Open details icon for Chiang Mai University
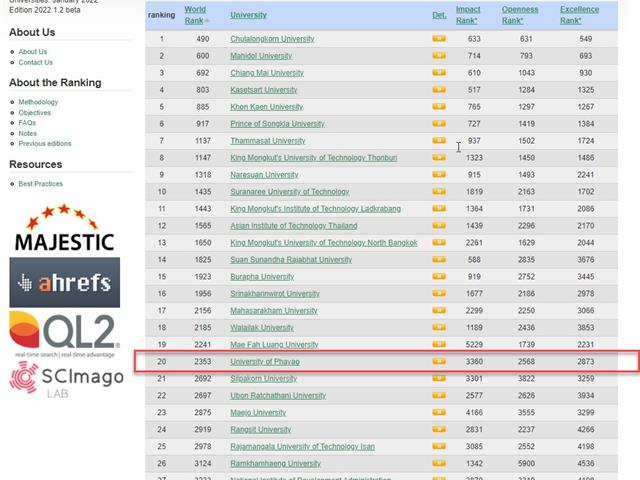Viewport: 640px width, 480px height. click(439, 73)
